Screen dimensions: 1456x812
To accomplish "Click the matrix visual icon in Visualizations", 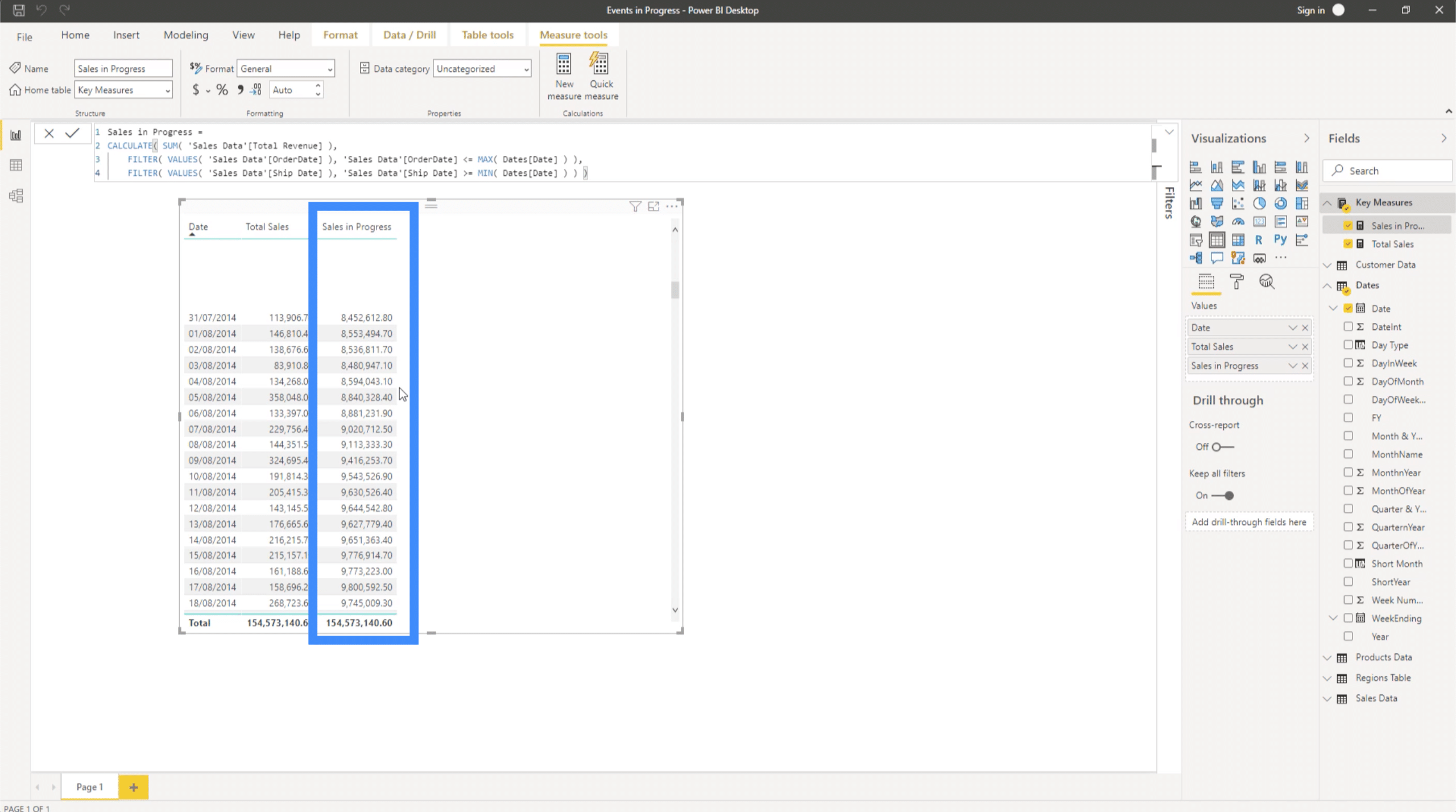I will (1237, 240).
